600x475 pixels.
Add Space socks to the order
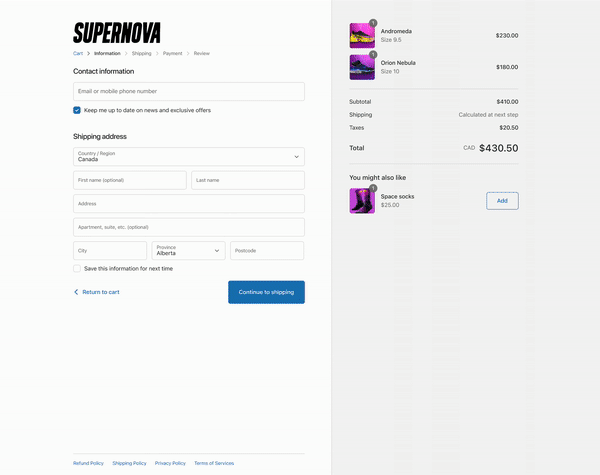click(x=502, y=201)
